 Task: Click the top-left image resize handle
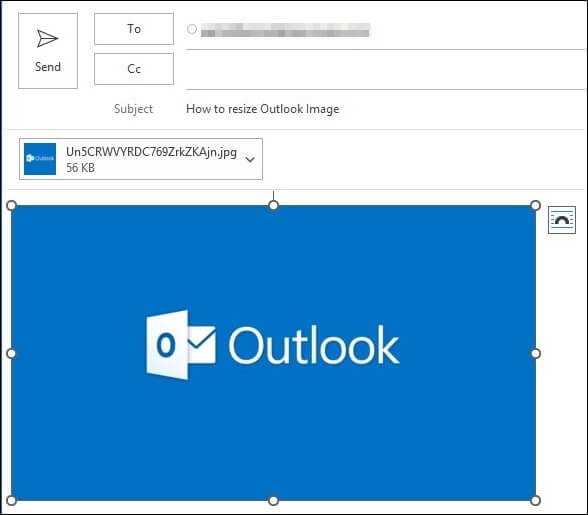(12, 205)
